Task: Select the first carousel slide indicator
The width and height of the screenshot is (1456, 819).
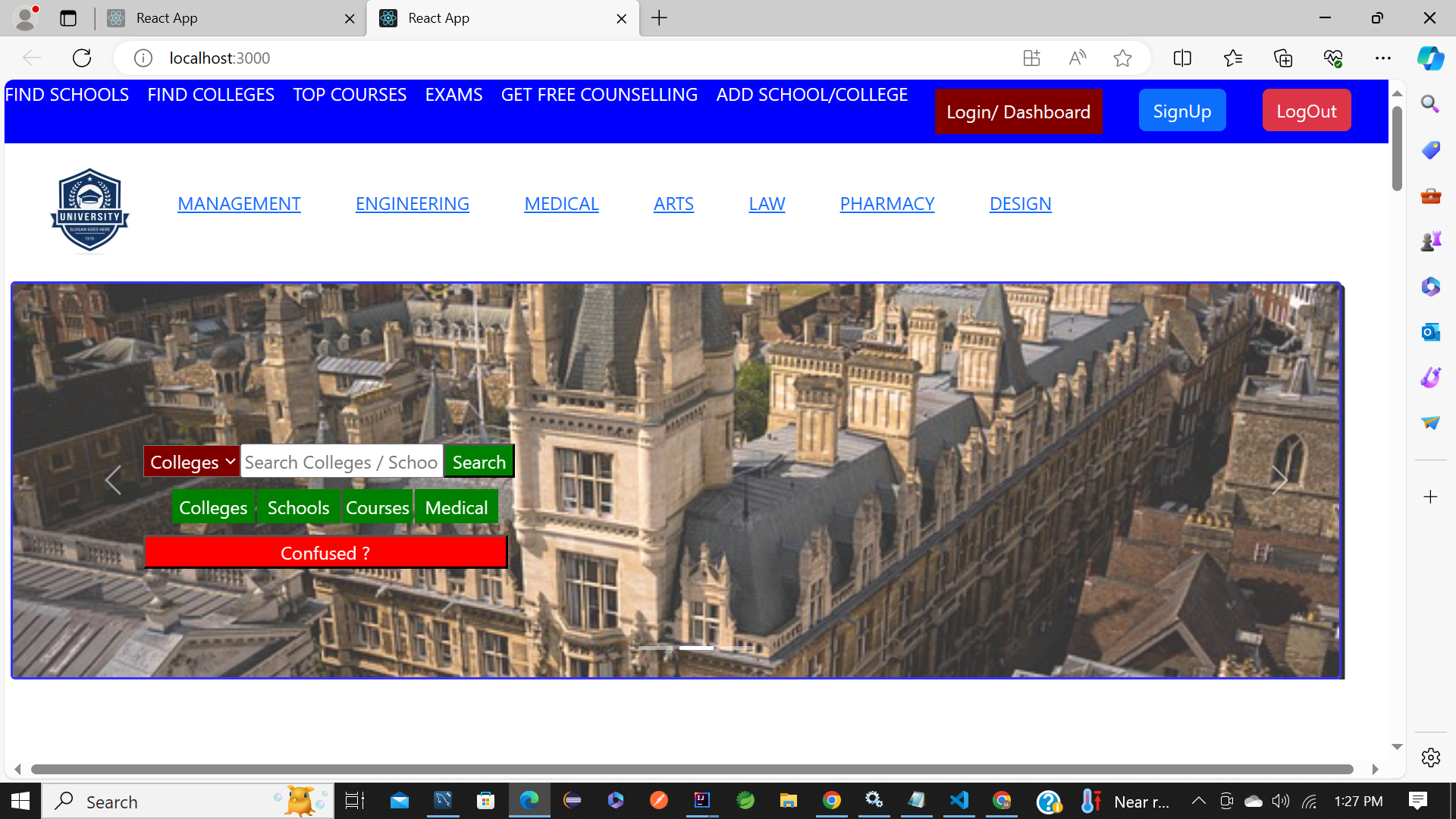Action: 655,648
